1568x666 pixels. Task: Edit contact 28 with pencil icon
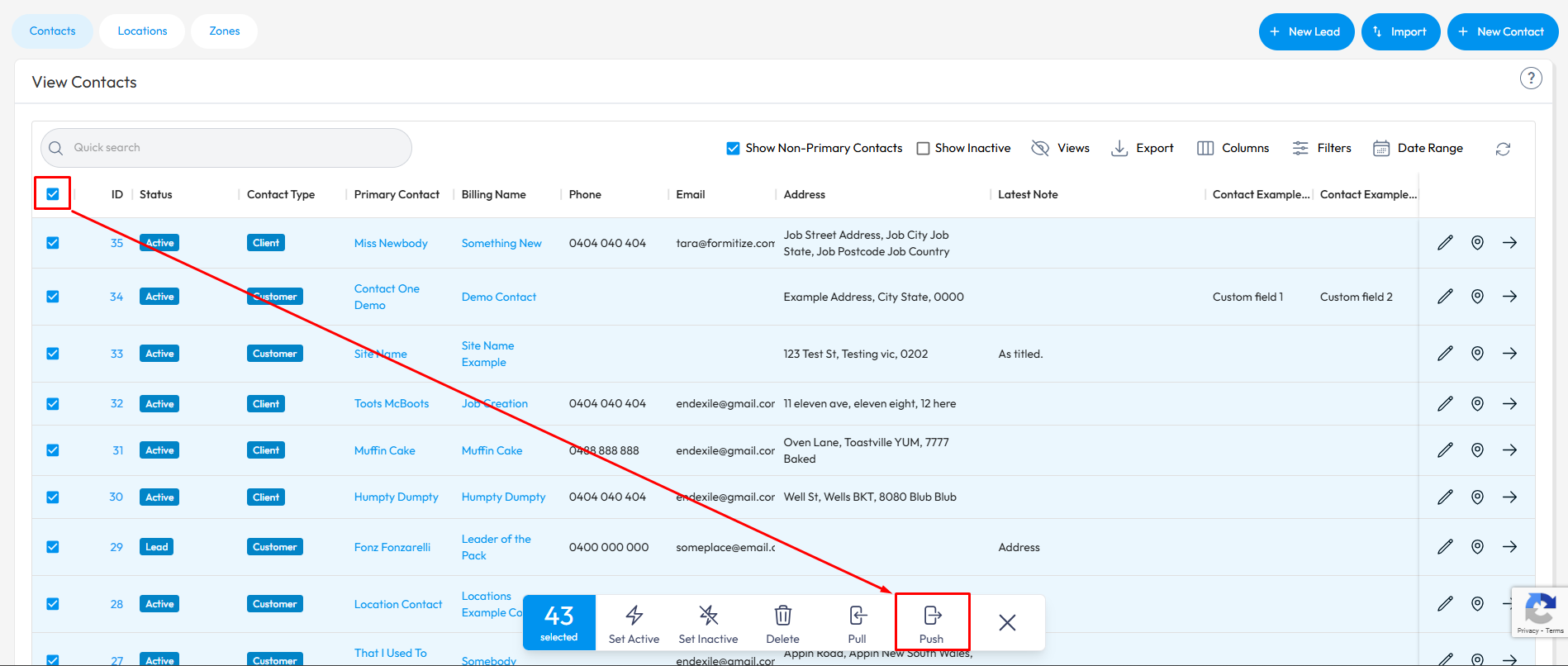pos(1445,604)
